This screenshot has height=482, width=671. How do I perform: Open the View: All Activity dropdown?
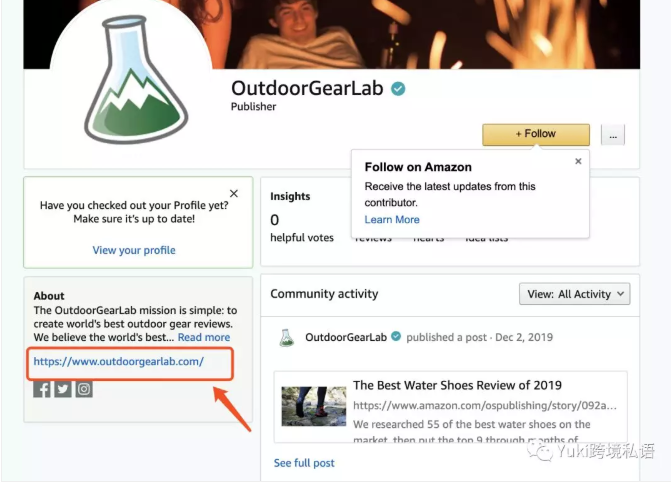(574, 294)
